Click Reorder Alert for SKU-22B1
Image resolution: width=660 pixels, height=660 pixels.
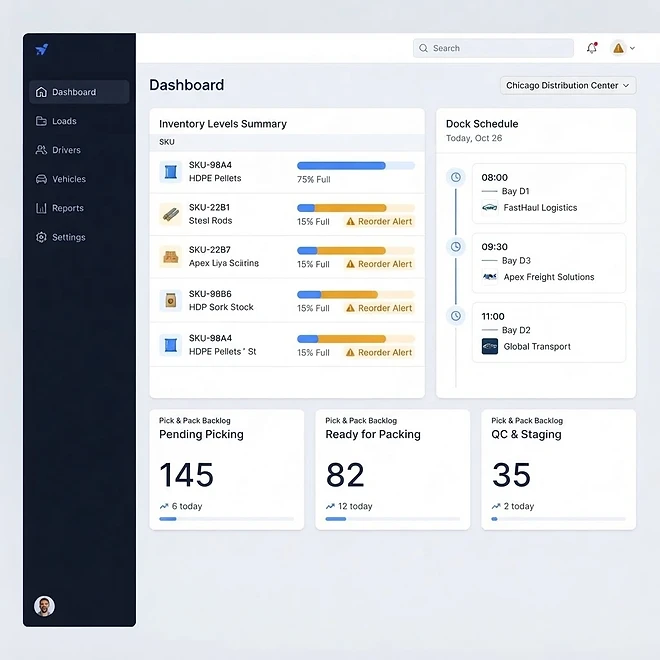pos(379,221)
